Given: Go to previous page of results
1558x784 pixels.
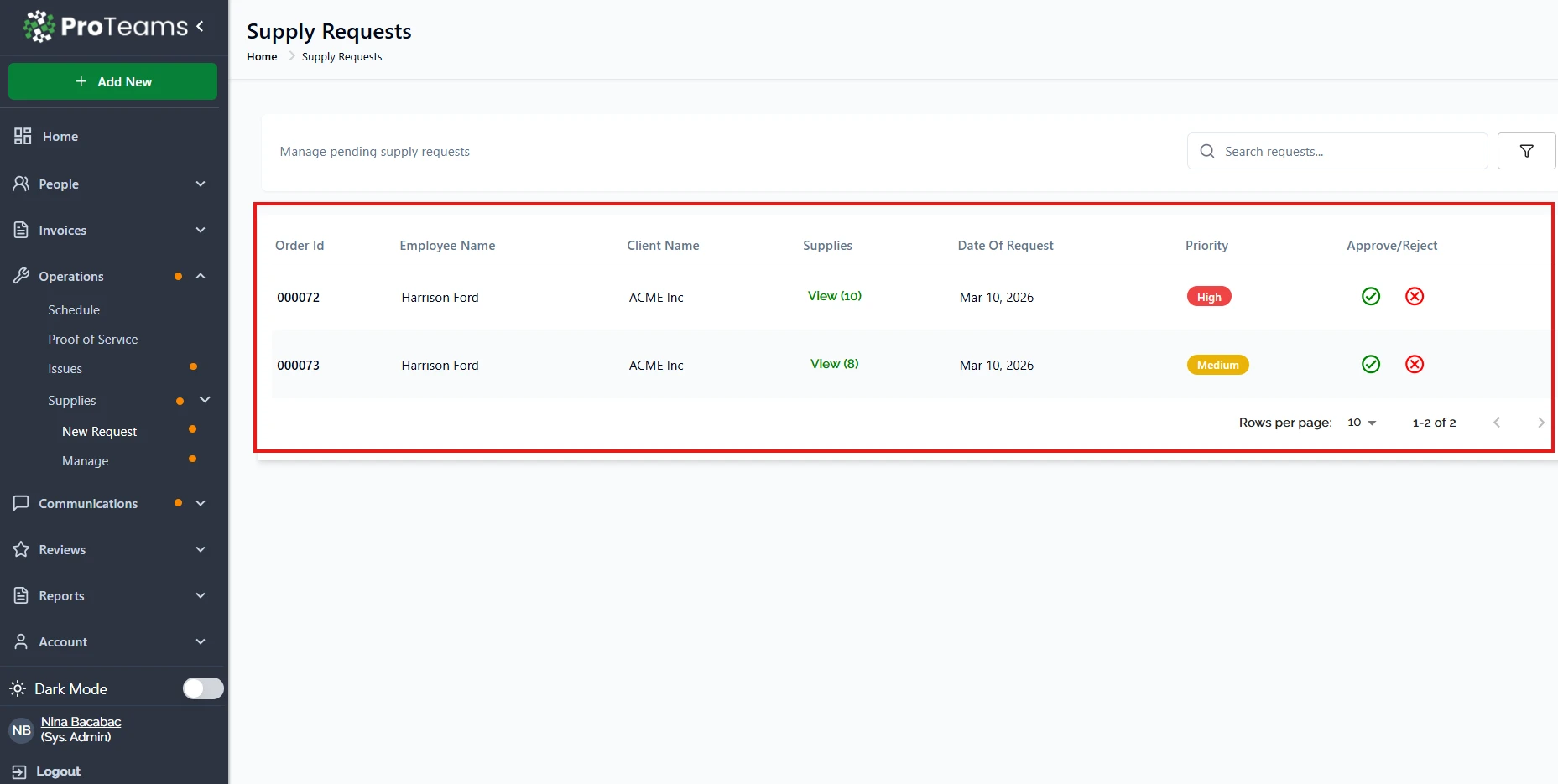Looking at the screenshot, I should coord(1496,423).
